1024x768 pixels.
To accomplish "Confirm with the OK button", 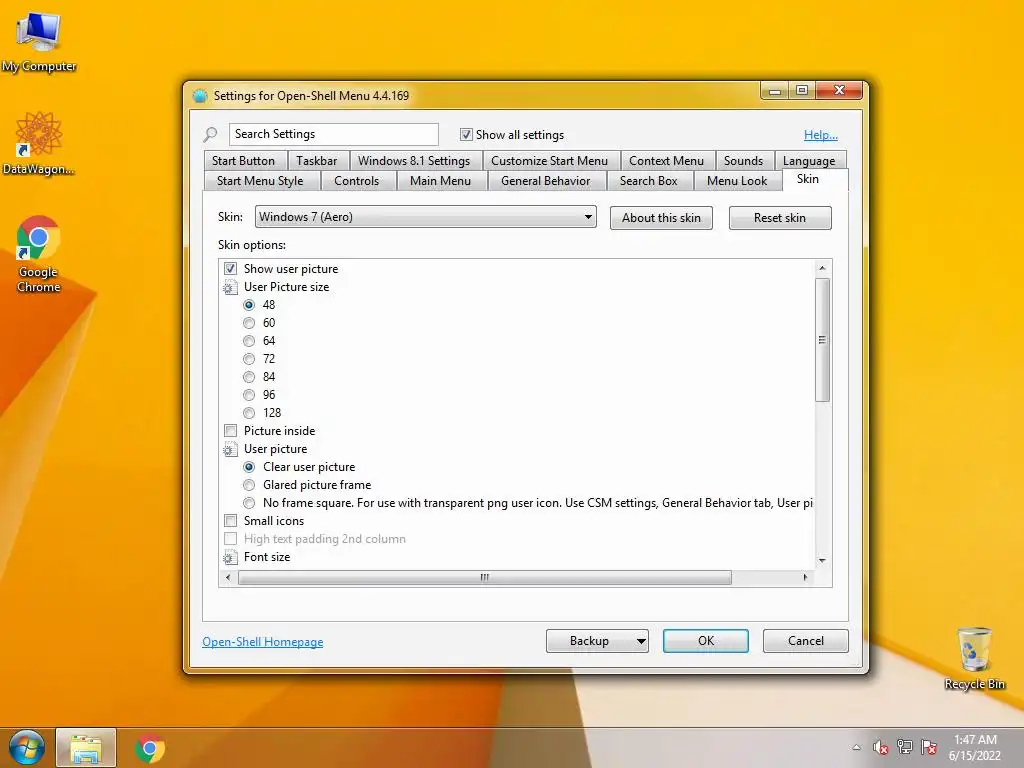I will (x=705, y=641).
